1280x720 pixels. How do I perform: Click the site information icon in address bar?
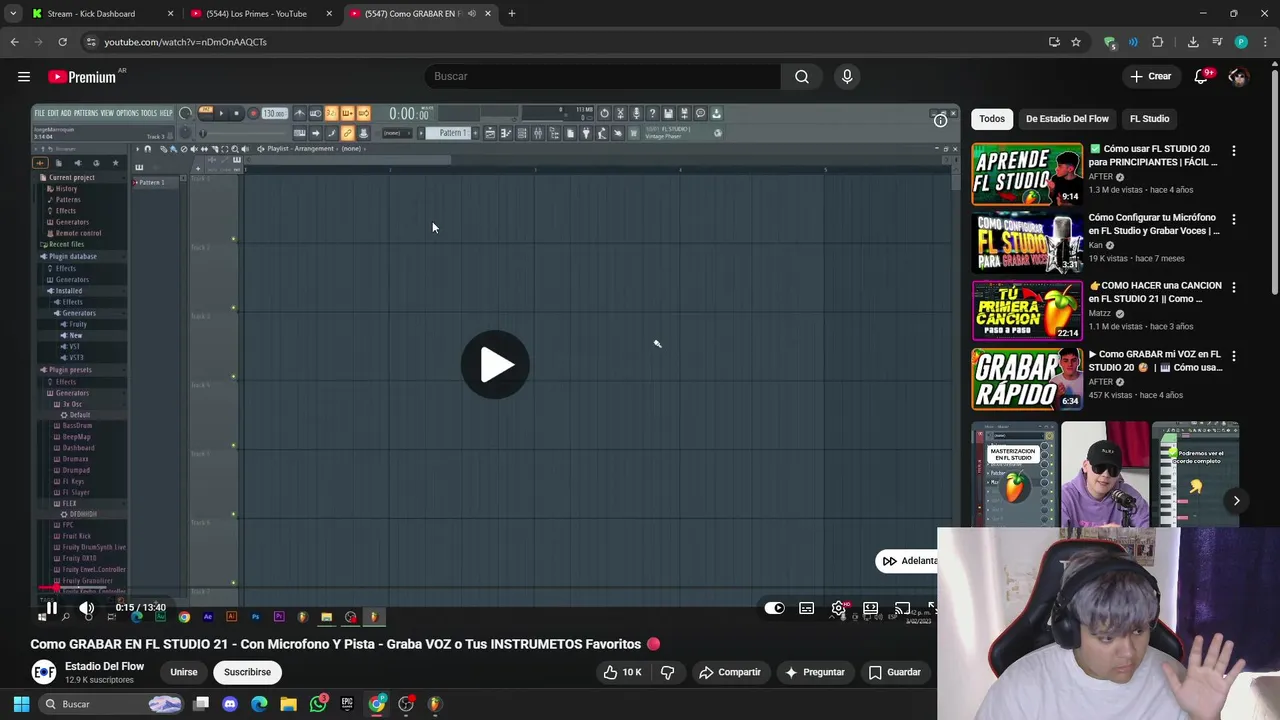coord(91,42)
